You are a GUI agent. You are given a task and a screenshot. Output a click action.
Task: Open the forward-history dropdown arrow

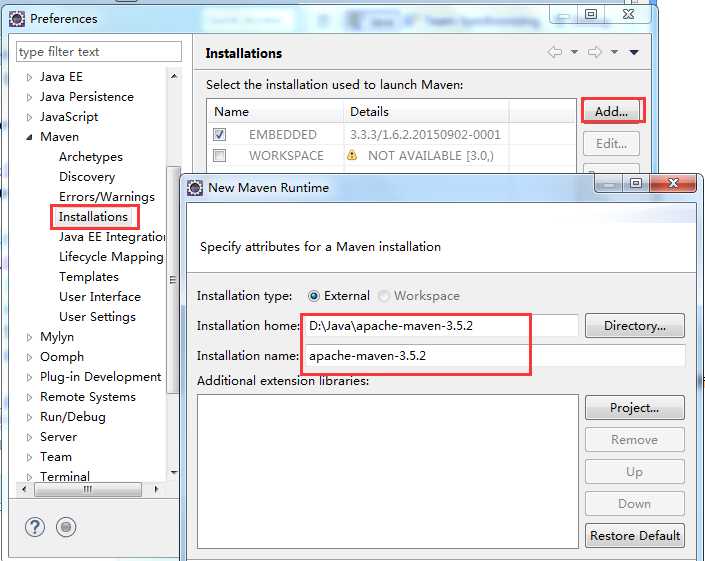click(x=614, y=52)
